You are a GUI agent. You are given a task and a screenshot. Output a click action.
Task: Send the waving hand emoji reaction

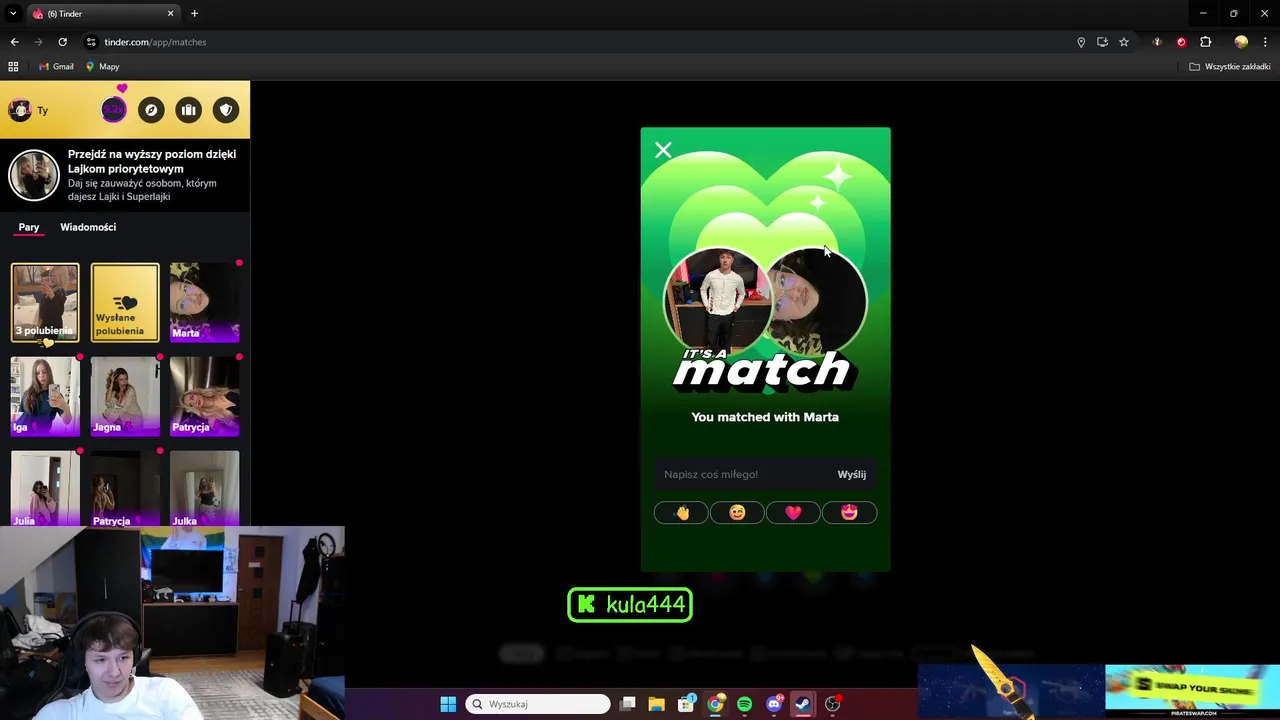pos(681,513)
